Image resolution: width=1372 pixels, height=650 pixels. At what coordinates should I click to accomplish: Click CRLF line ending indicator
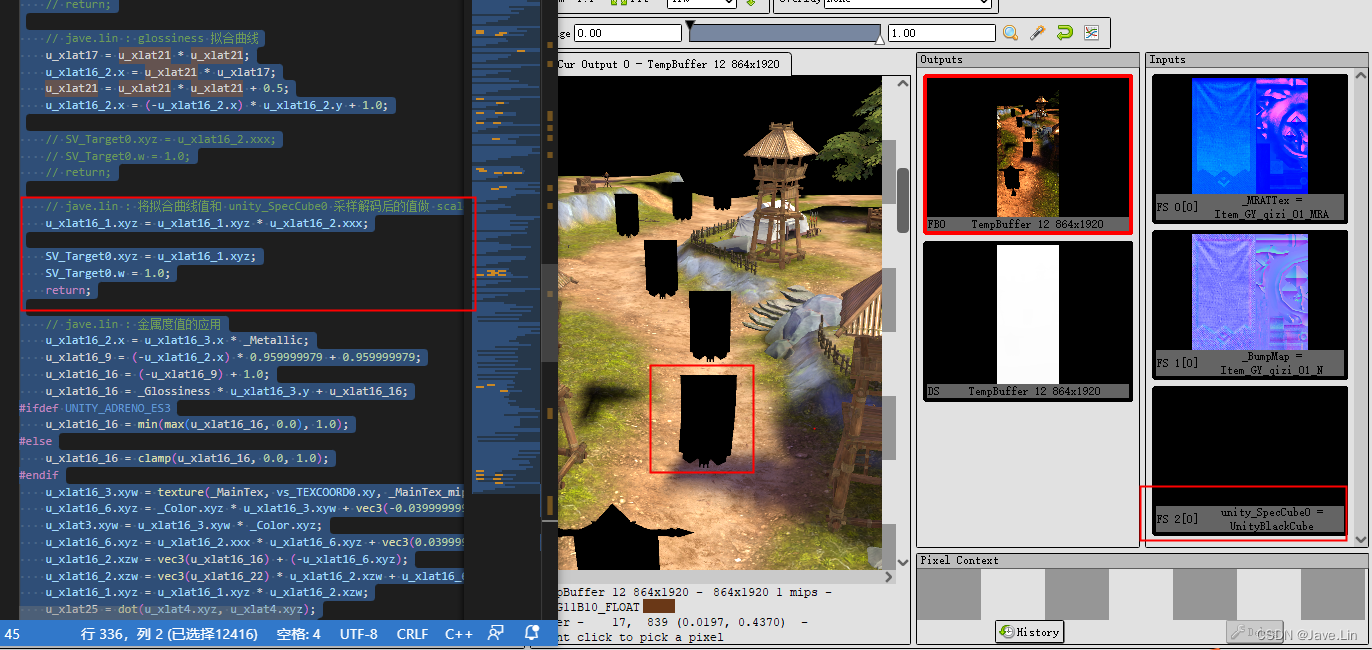click(412, 633)
